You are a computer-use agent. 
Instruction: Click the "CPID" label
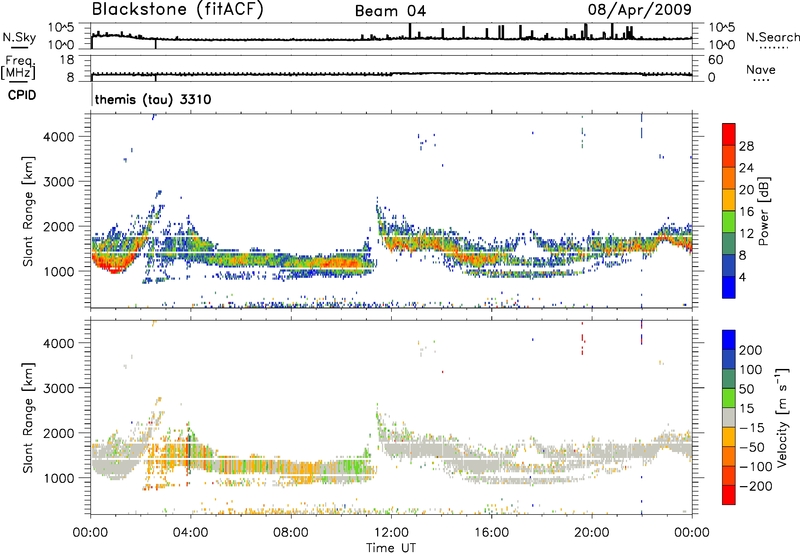click(22, 95)
